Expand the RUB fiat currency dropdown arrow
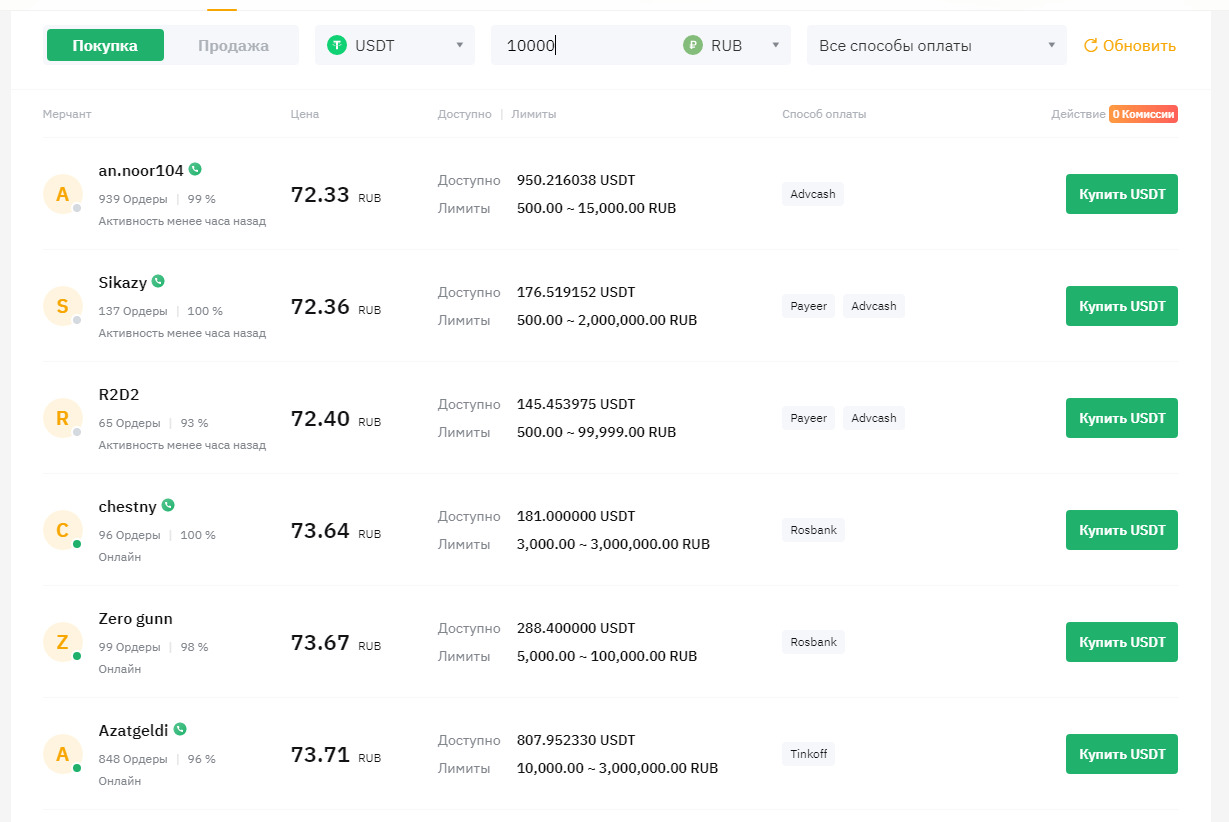Viewport: 1229px width, 822px height. [x=775, y=45]
